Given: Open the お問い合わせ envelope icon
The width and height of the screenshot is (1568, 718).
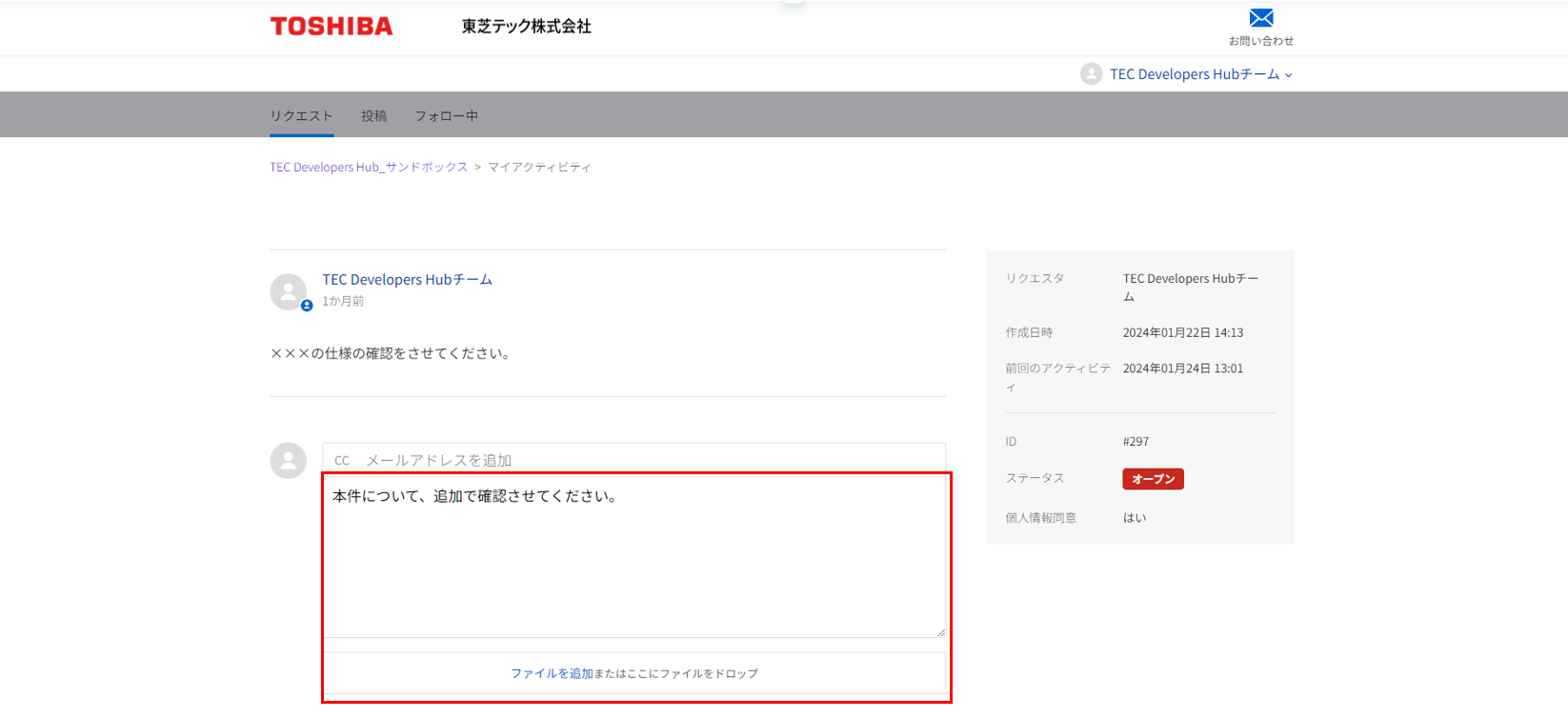Looking at the screenshot, I should tap(1261, 18).
